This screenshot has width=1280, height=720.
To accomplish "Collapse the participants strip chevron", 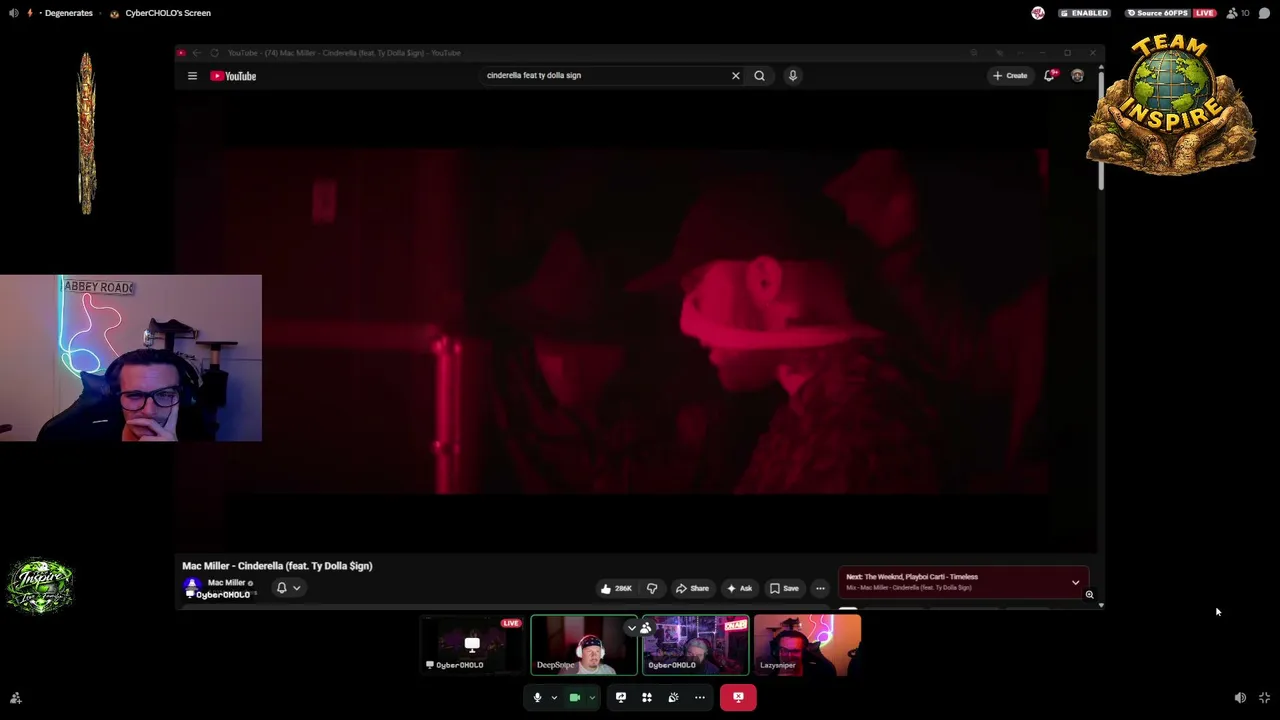I will (x=632, y=628).
